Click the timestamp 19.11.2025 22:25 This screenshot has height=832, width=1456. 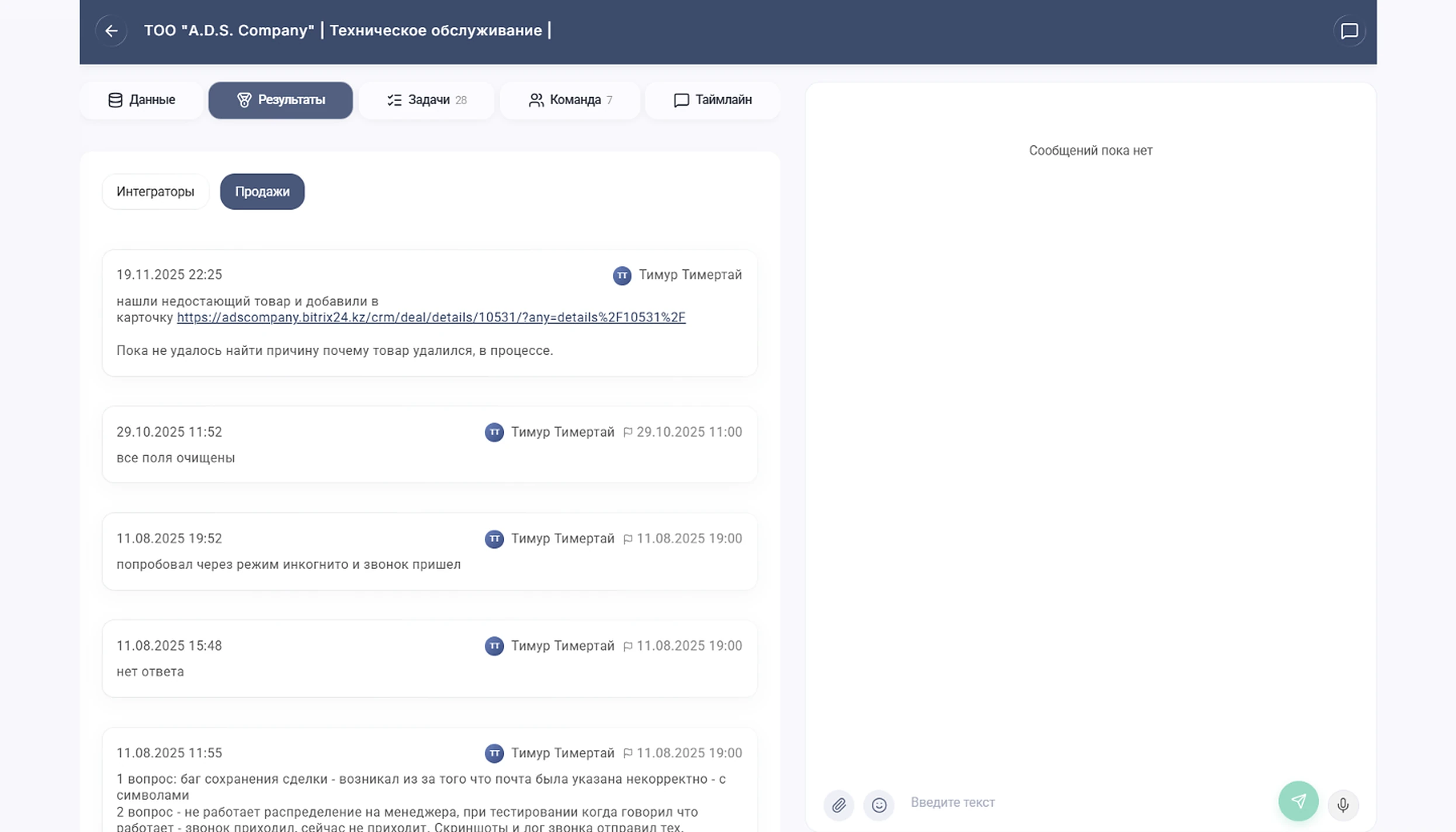169,275
